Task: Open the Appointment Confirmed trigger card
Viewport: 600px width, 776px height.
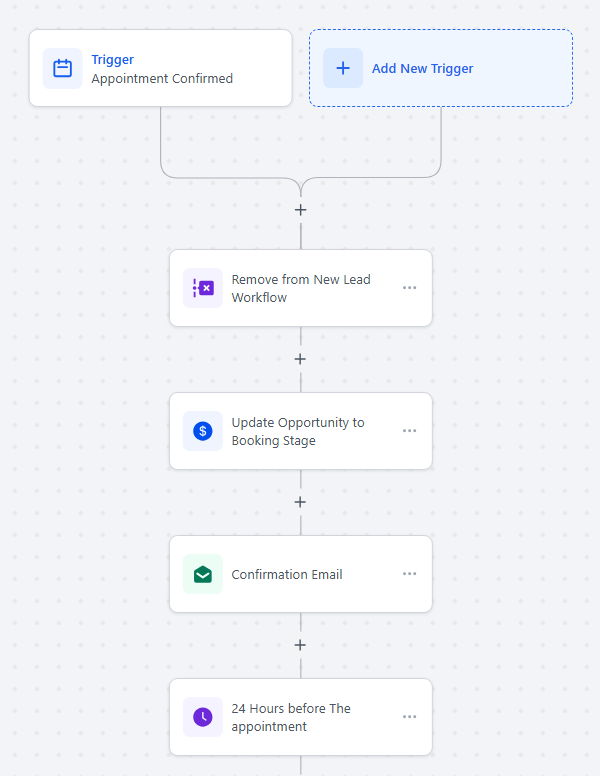Action: click(160, 68)
